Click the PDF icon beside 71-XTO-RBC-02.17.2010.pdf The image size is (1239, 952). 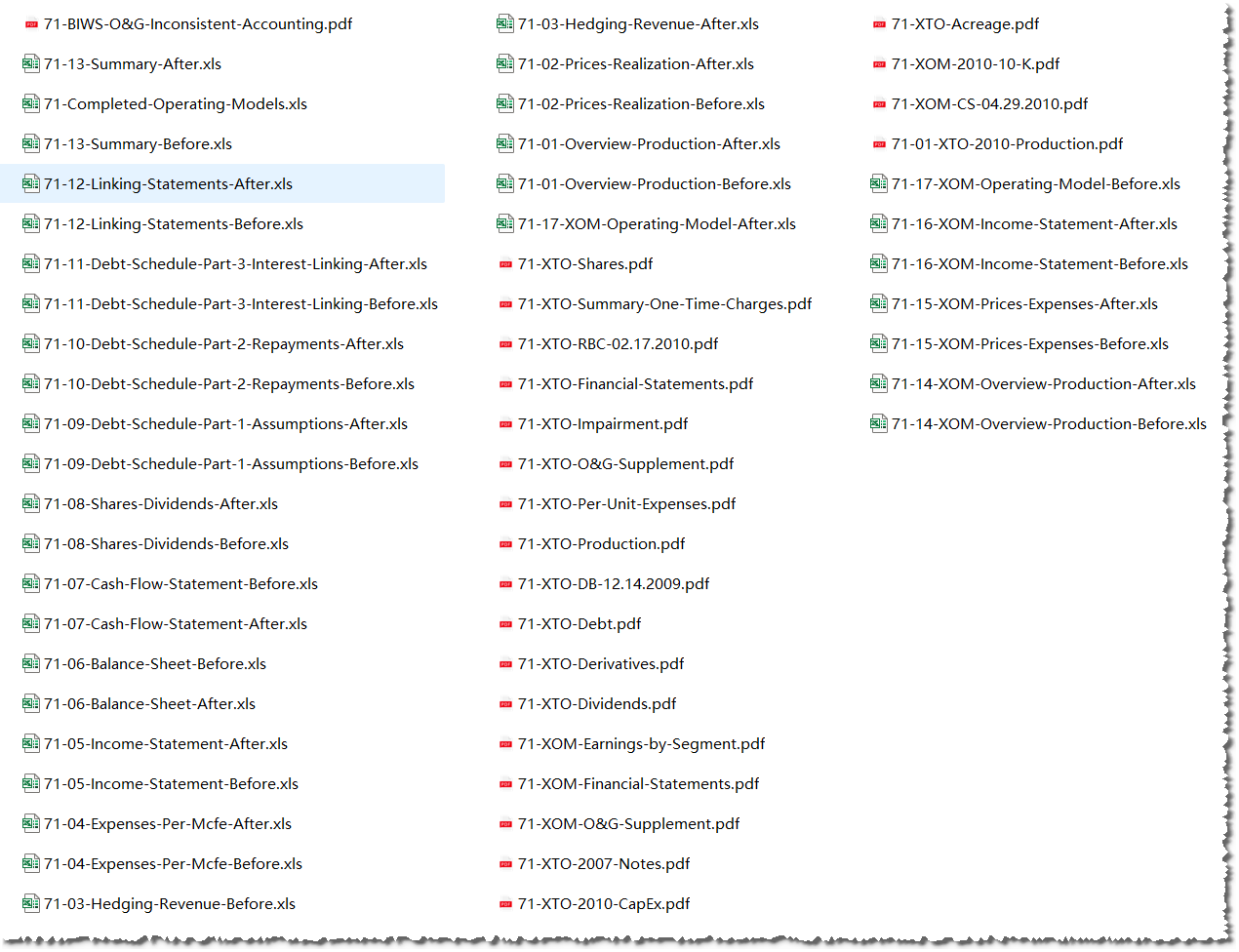point(505,344)
